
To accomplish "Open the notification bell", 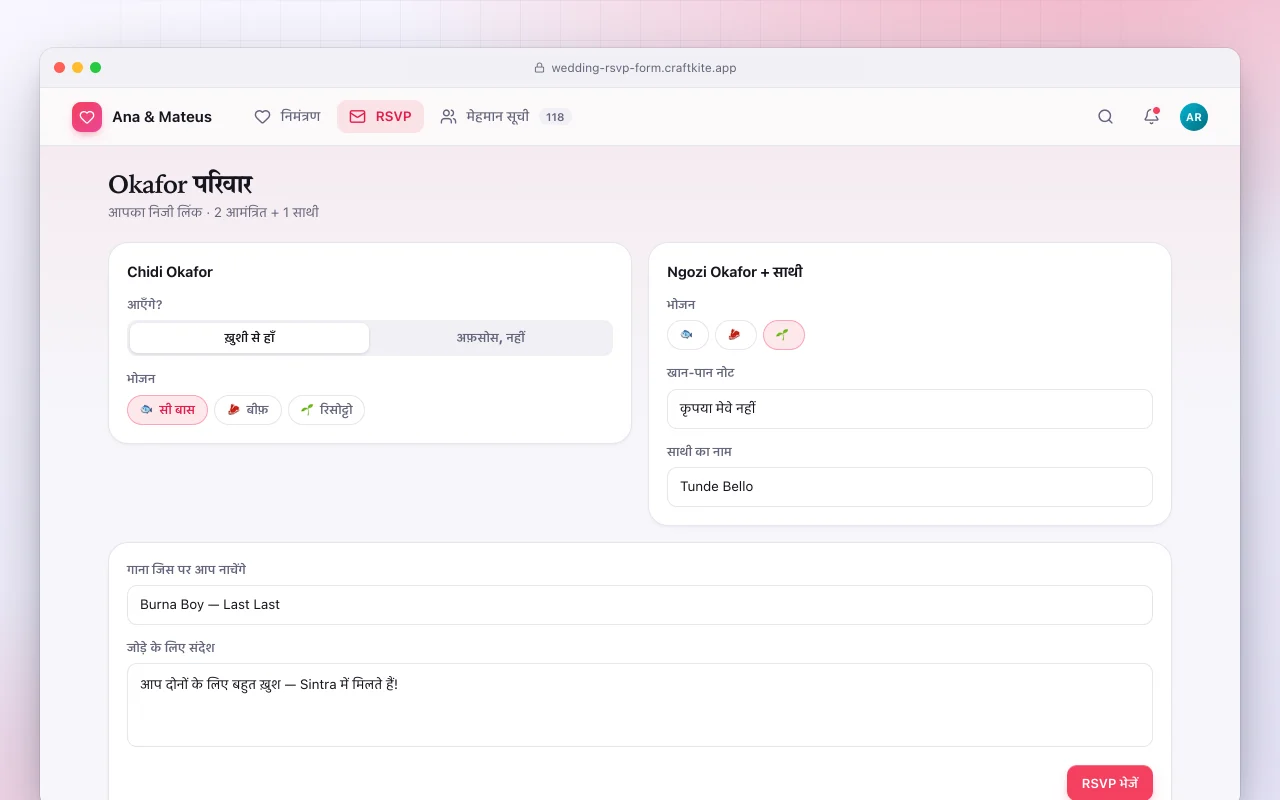I will (1151, 117).
